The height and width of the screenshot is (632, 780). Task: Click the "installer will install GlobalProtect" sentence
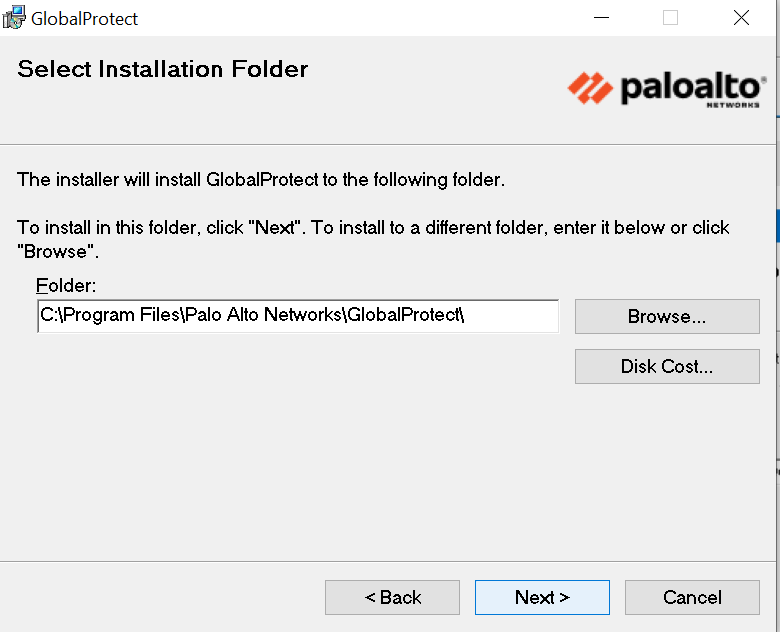(x=261, y=180)
